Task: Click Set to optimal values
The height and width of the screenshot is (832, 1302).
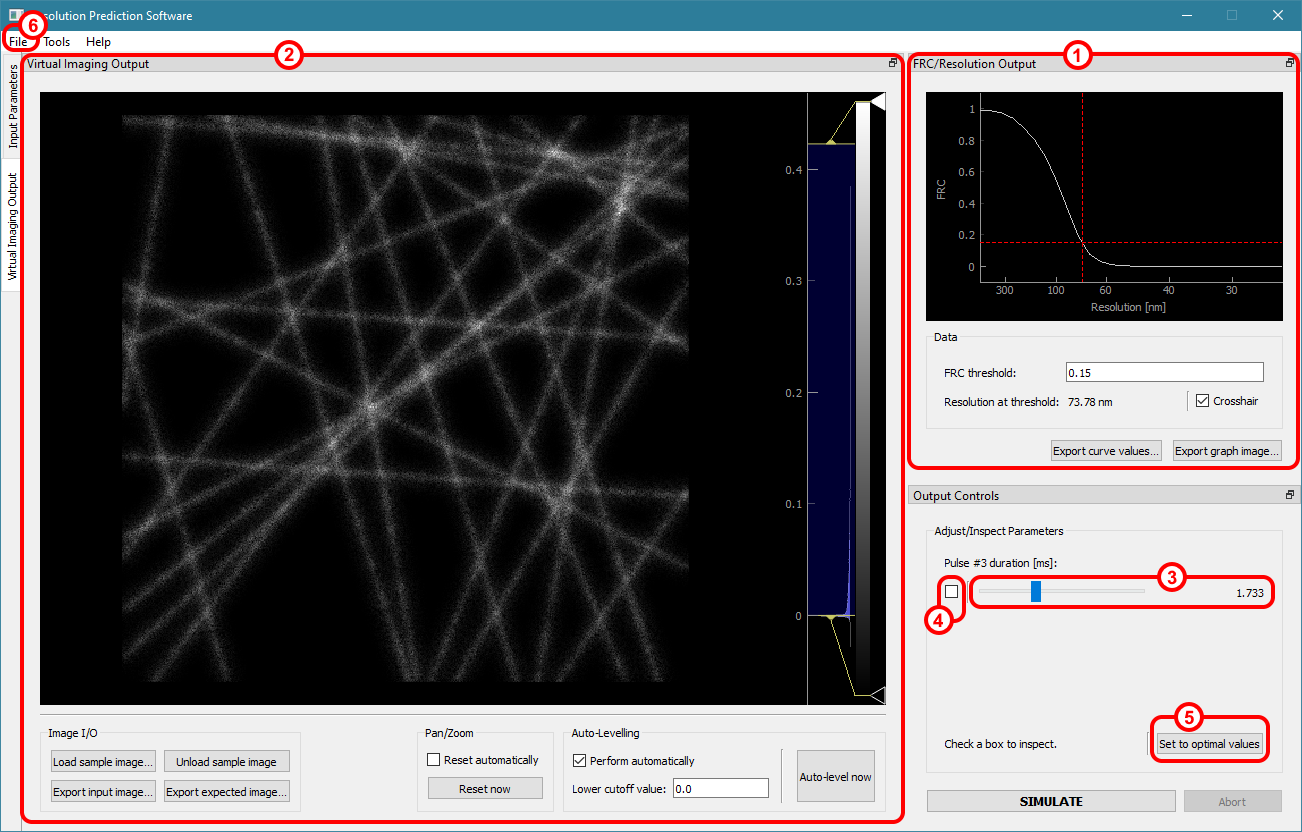Action: [x=1209, y=744]
